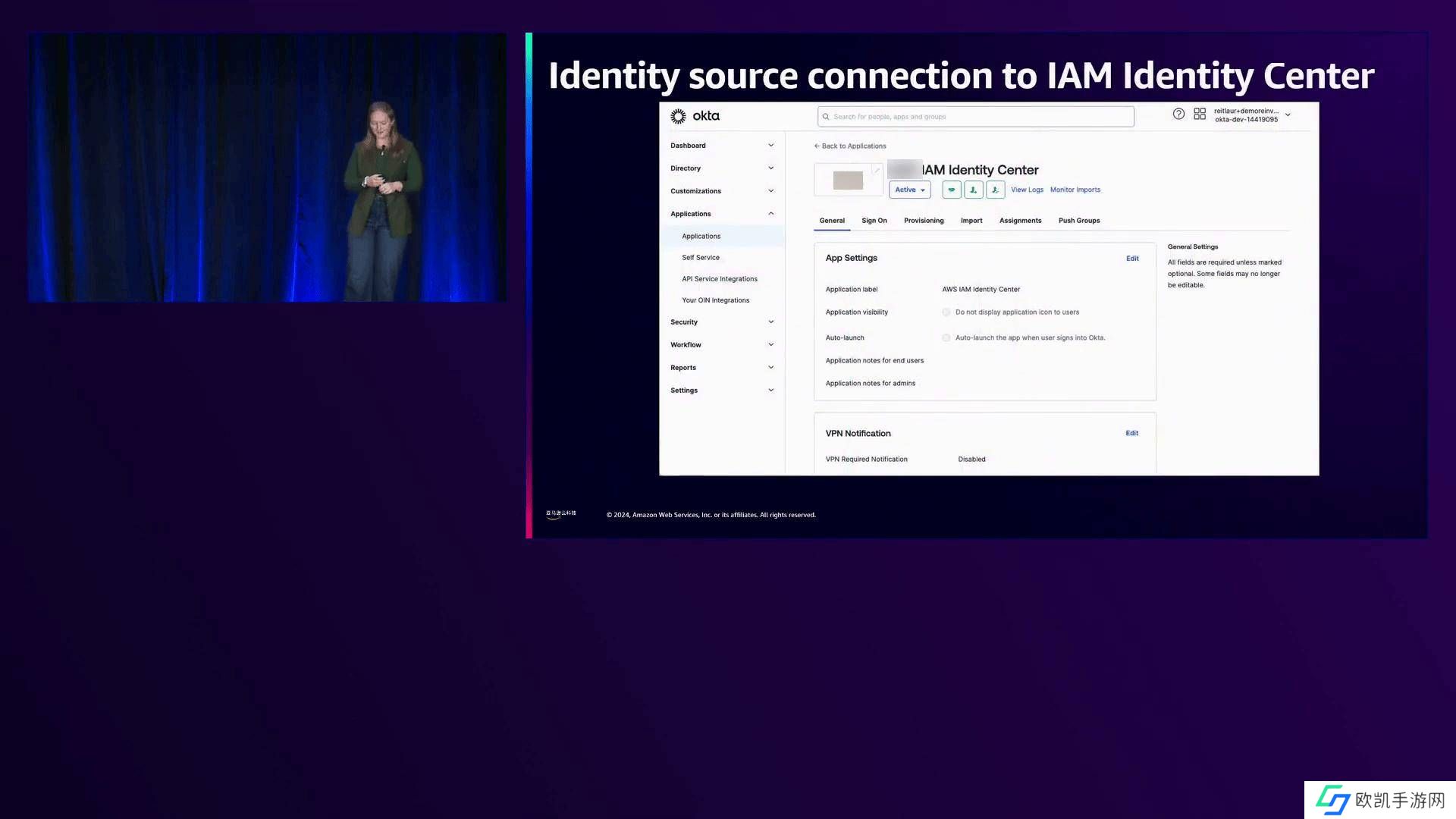Search for people, apps and groups field
The image size is (1456, 819).
tap(976, 117)
